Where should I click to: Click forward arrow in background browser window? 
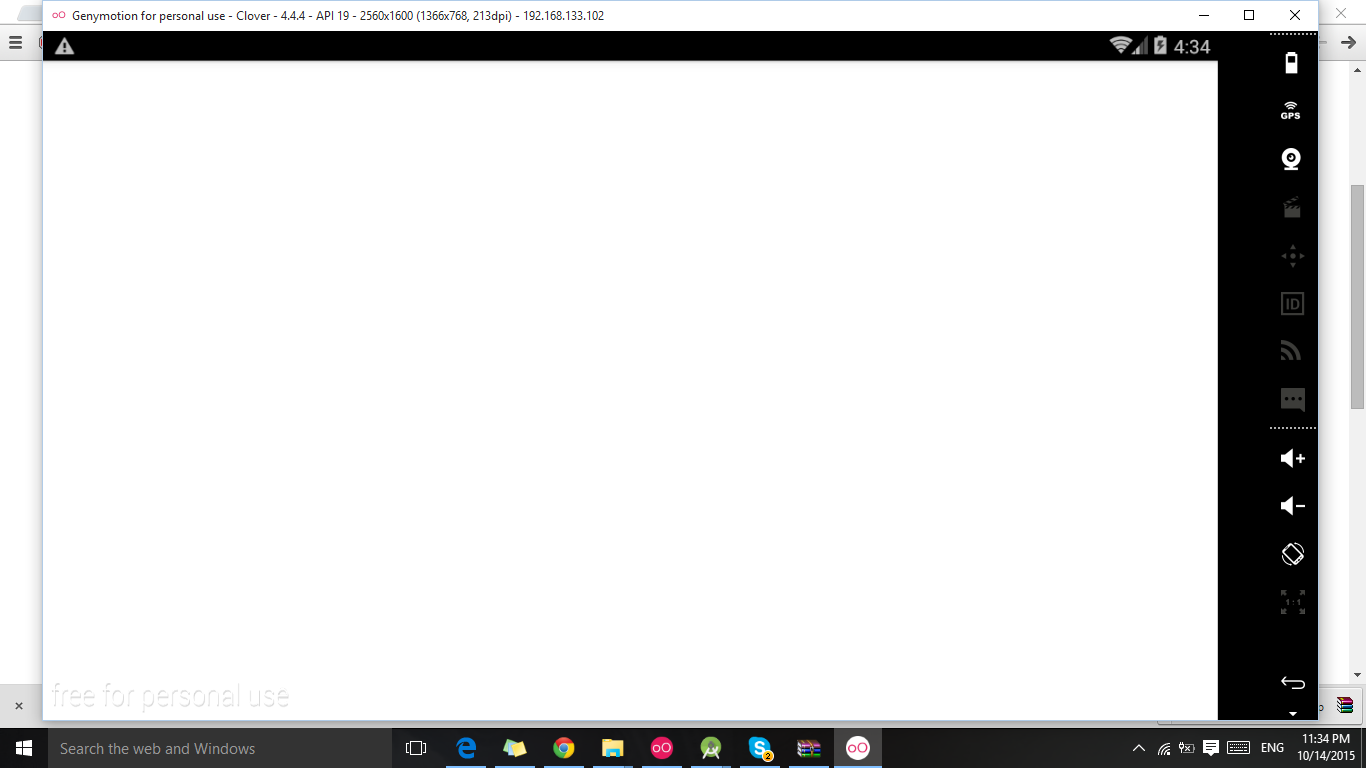(1348, 42)
